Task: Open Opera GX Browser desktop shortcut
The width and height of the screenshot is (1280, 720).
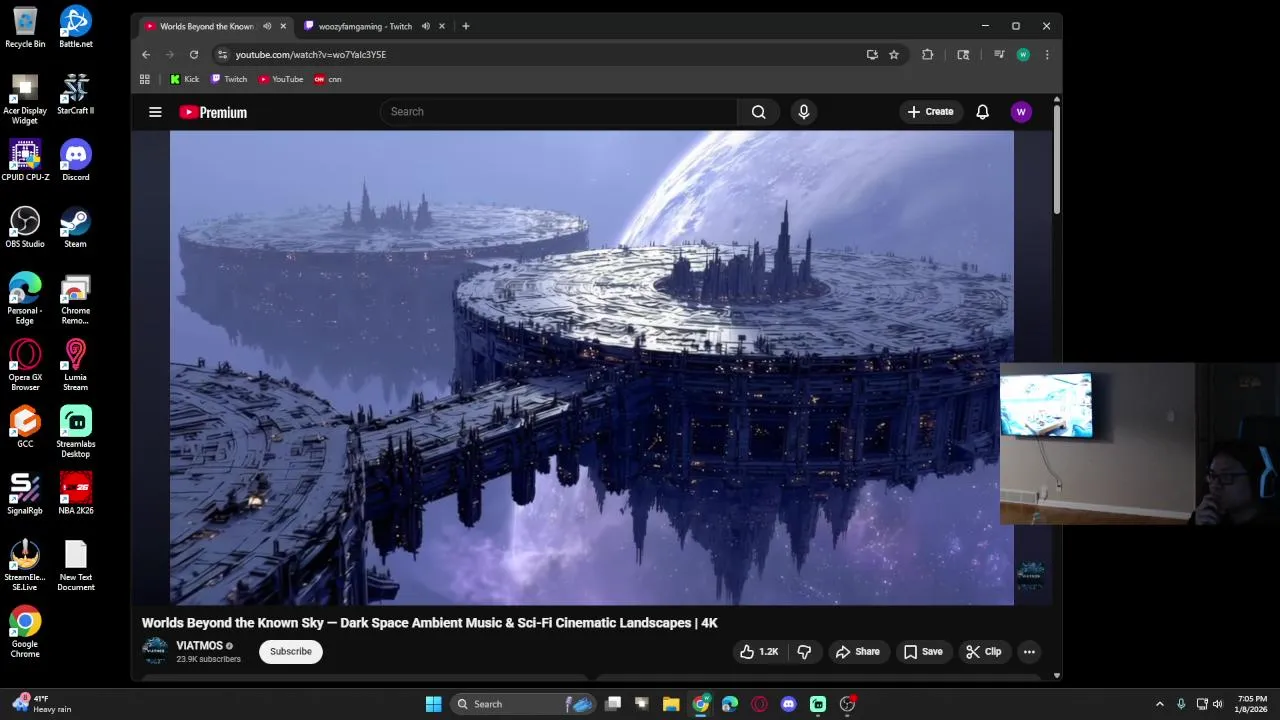Action: click(25, 365)
